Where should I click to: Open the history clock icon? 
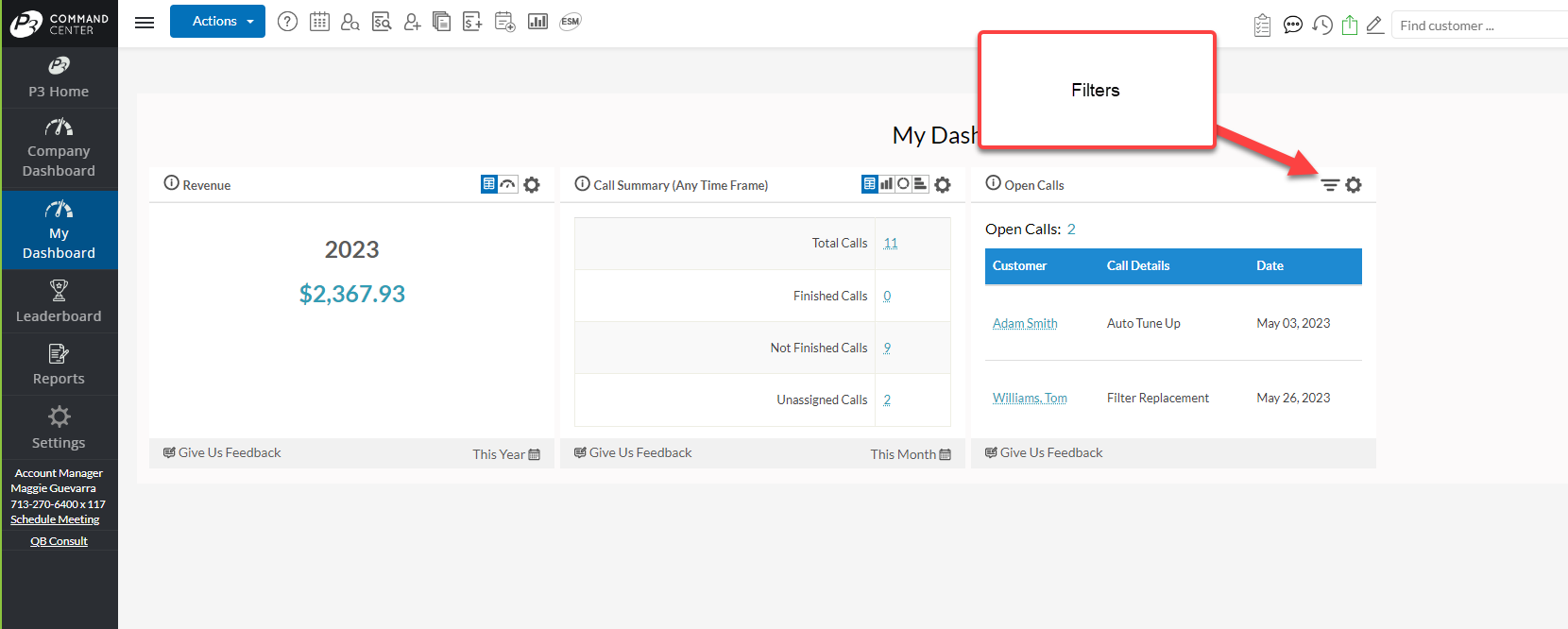coord(1322,25)
